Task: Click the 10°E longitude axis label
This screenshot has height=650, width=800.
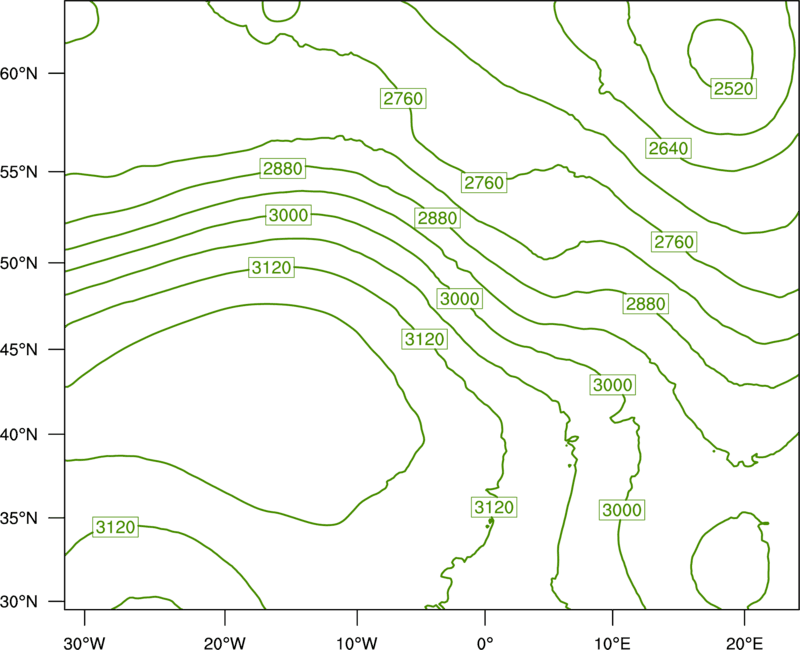Action: 612,643
